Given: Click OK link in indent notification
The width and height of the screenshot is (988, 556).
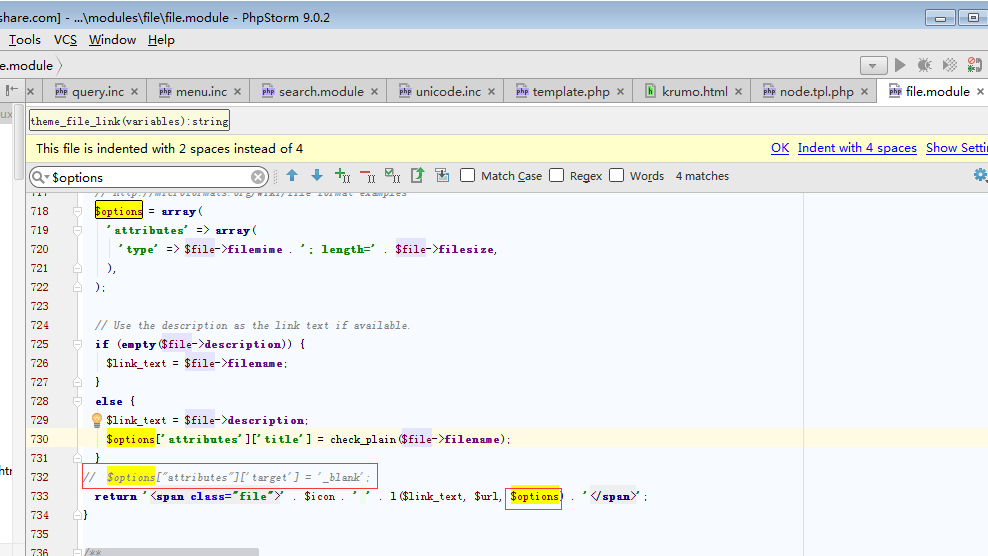Looking at the screenshot, I should point(780,148).
